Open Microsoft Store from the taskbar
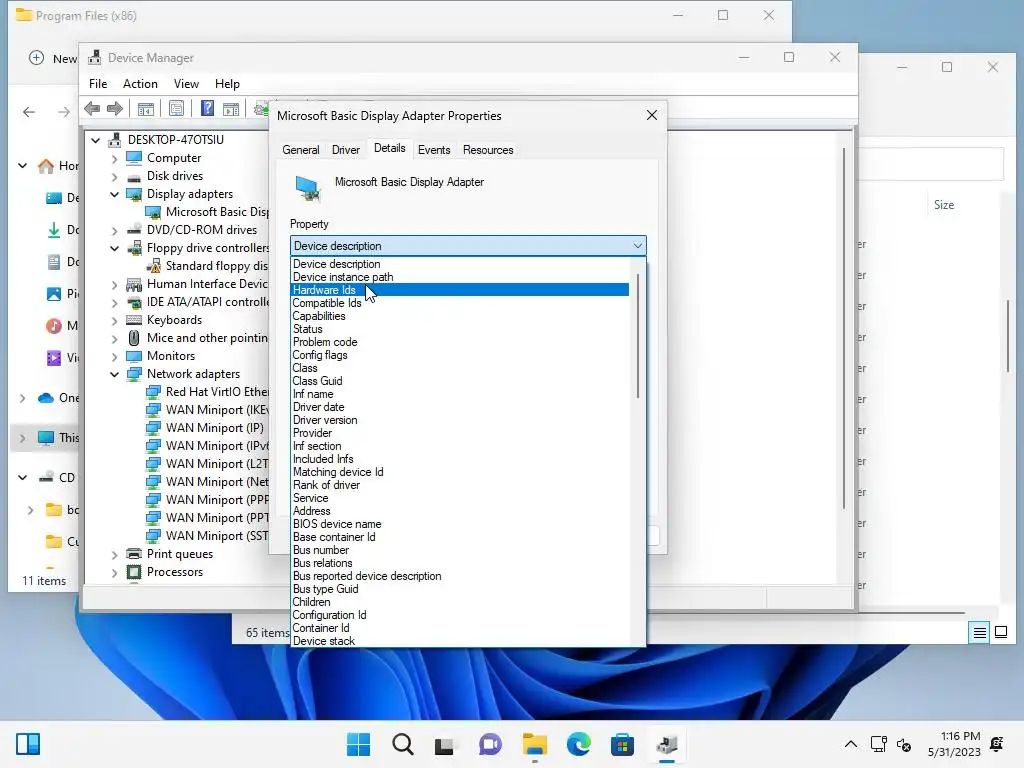This screenshot has height=768, width=1024. 622,744
